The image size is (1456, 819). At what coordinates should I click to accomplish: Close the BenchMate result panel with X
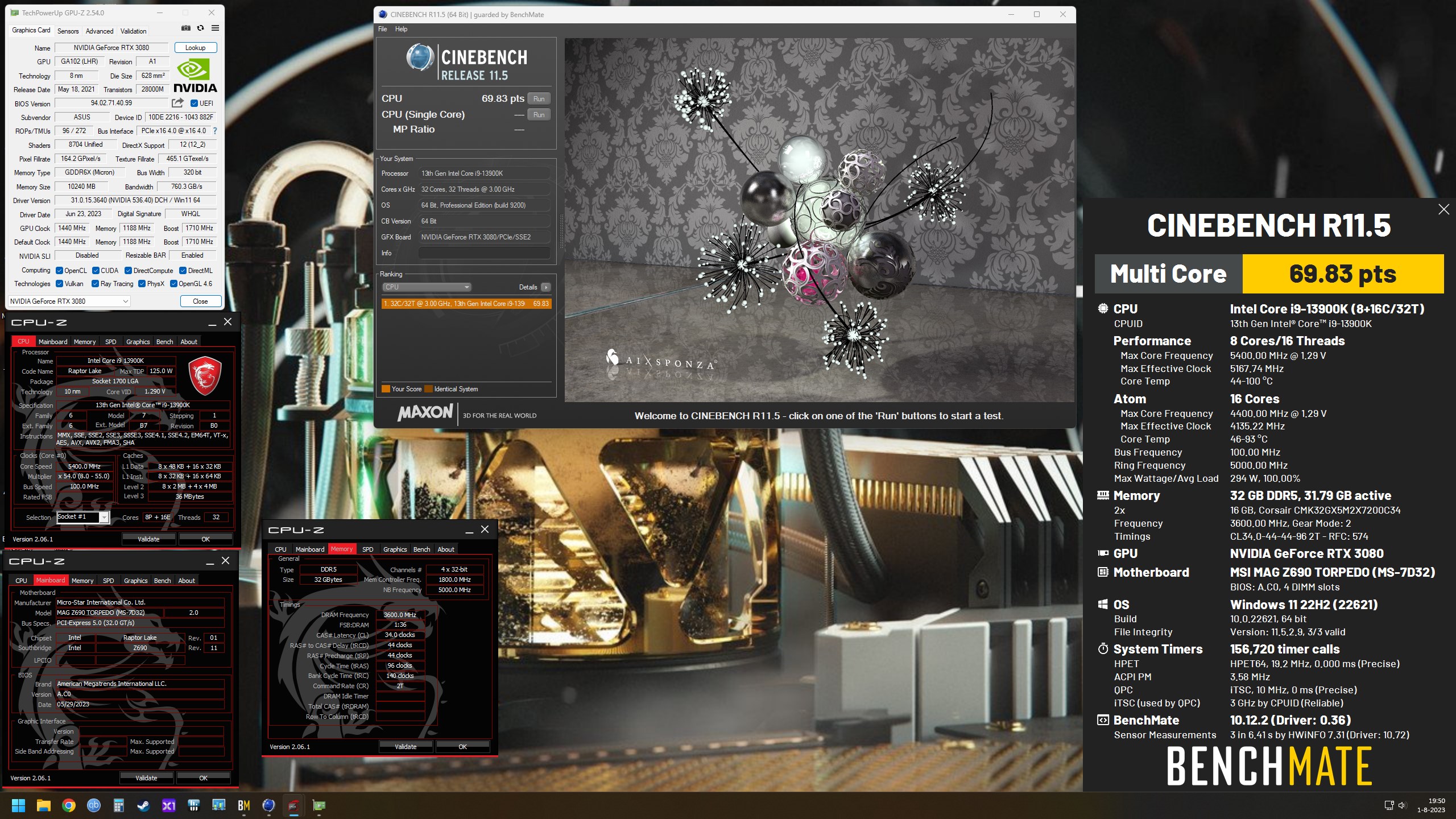tap(1443, 209)
